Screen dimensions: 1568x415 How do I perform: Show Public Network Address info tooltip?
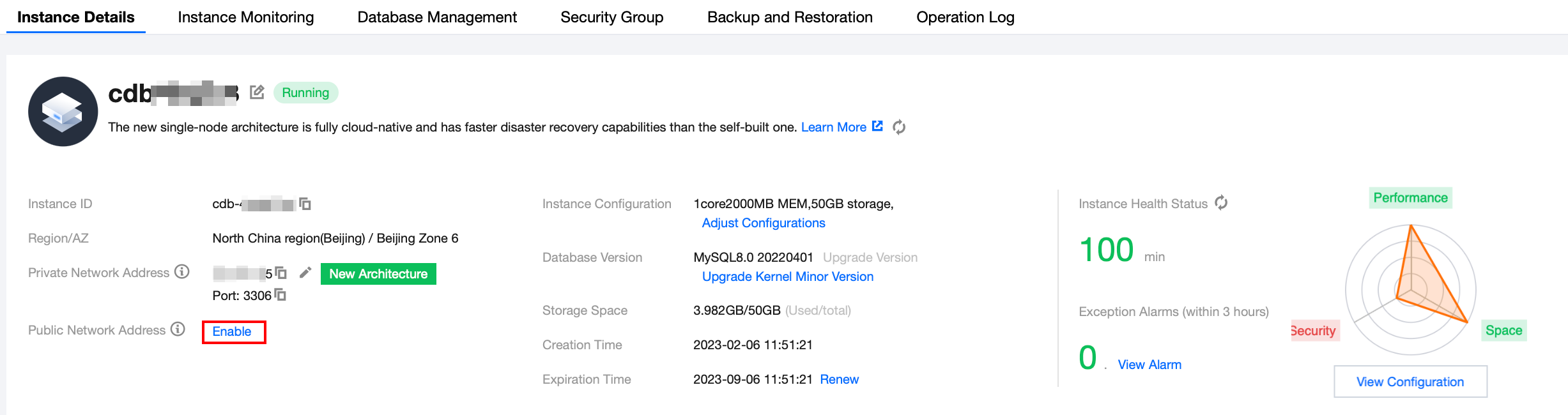(178, 329)
